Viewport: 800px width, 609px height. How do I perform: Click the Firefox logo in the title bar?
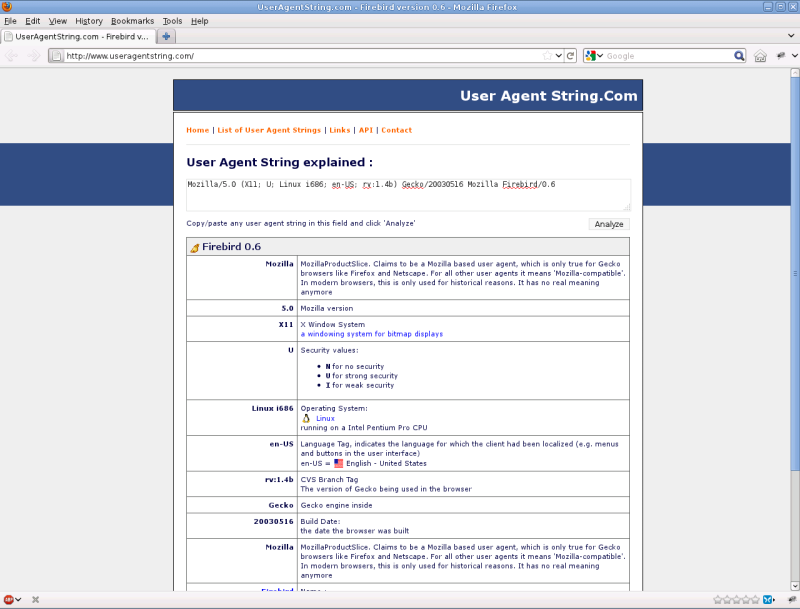7,7
